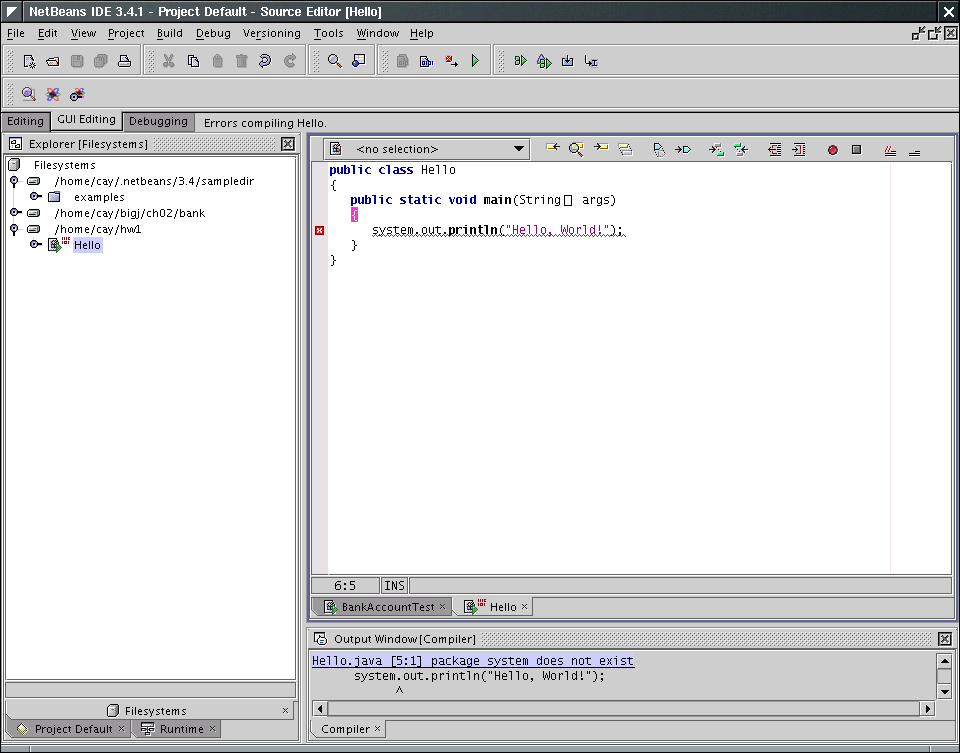Click the Open file folder icon
This screenshot has height=753, width=960.
pyautogui.click(x=53, y=61)
